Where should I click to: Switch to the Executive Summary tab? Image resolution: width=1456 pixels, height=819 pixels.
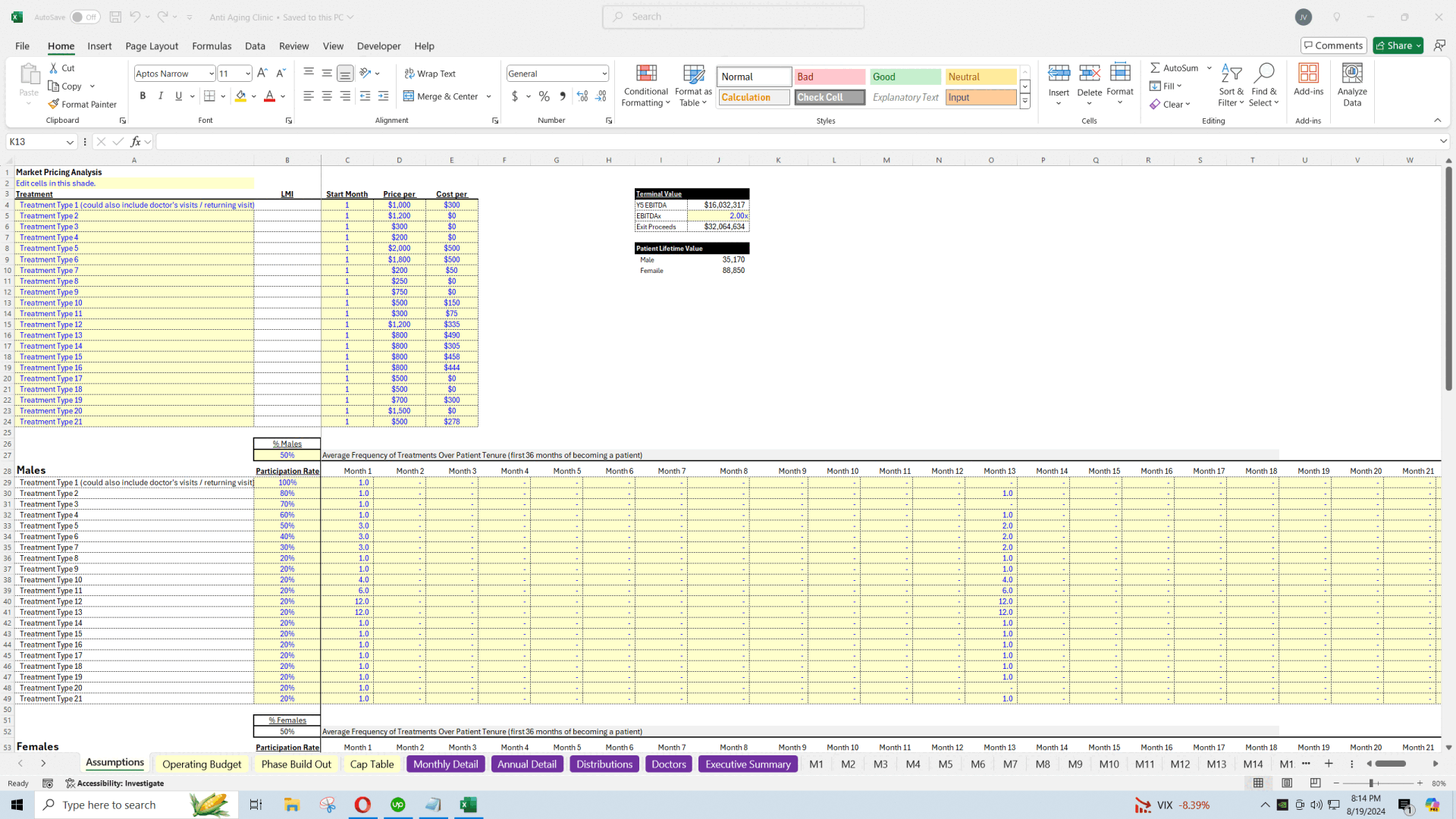tap(749, 764)
